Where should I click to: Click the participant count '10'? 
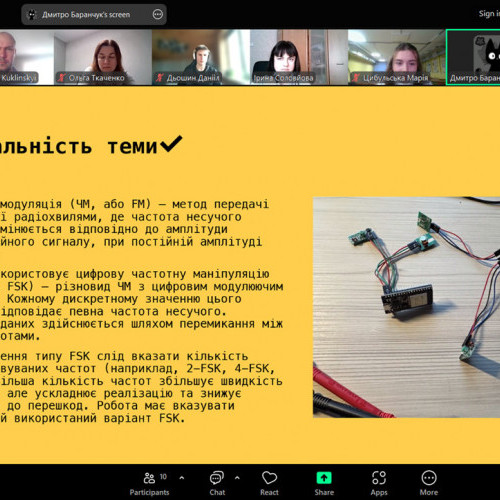163,477
